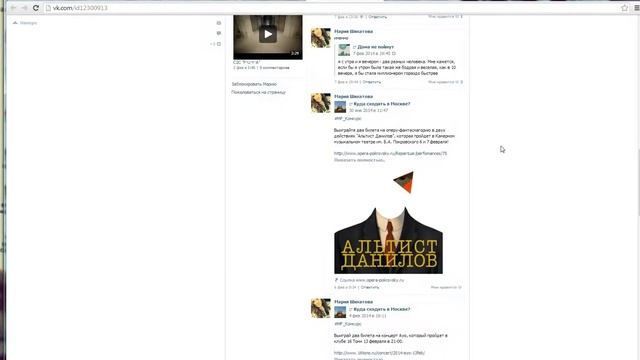Viewport: 640px width, 360px height.
Task: Open the Альтист Данилов poster image
Action: pos(388,222)
